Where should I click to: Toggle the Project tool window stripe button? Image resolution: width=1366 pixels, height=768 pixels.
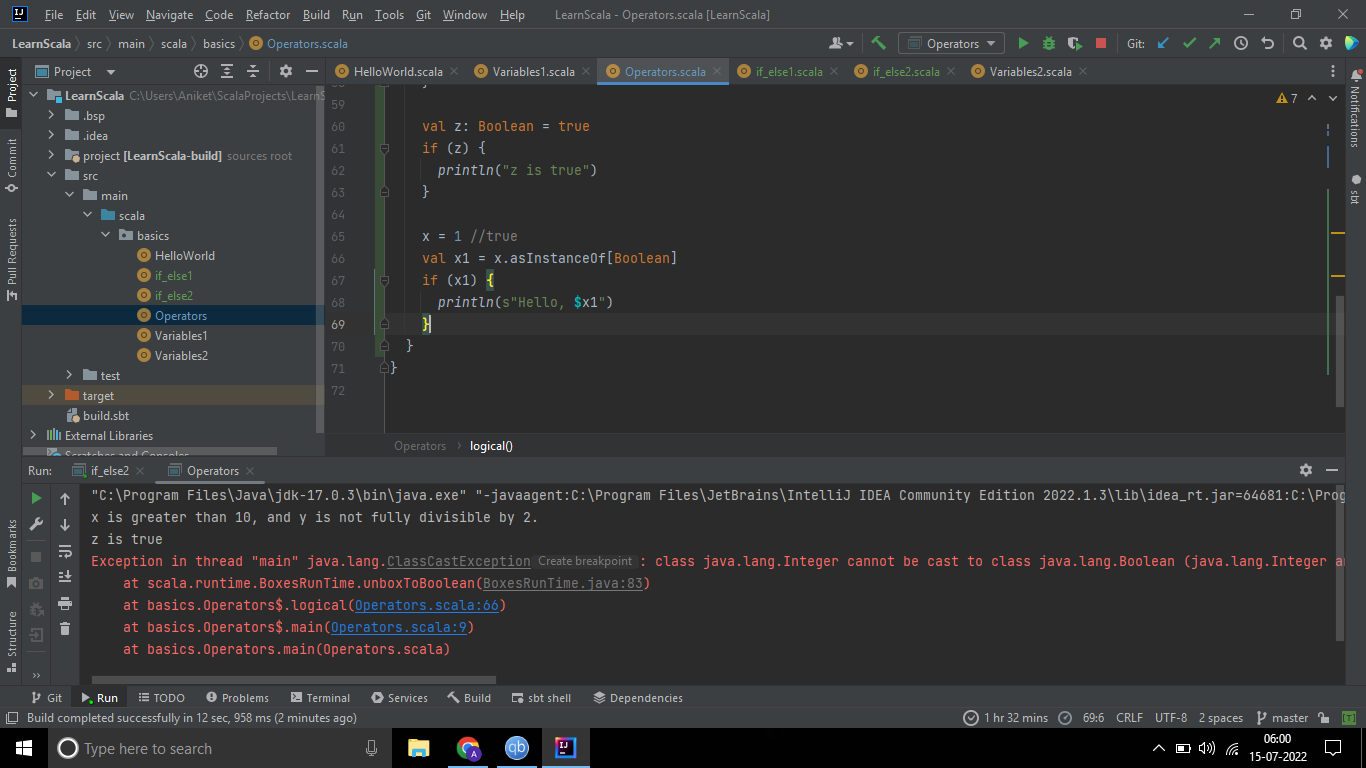11,93
